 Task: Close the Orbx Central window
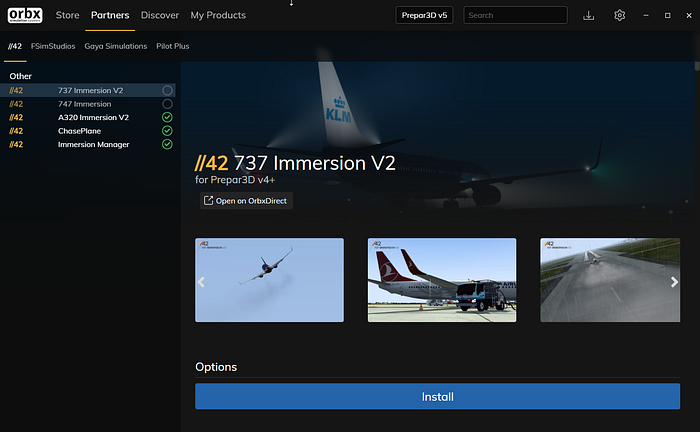(x=689, y=15)
